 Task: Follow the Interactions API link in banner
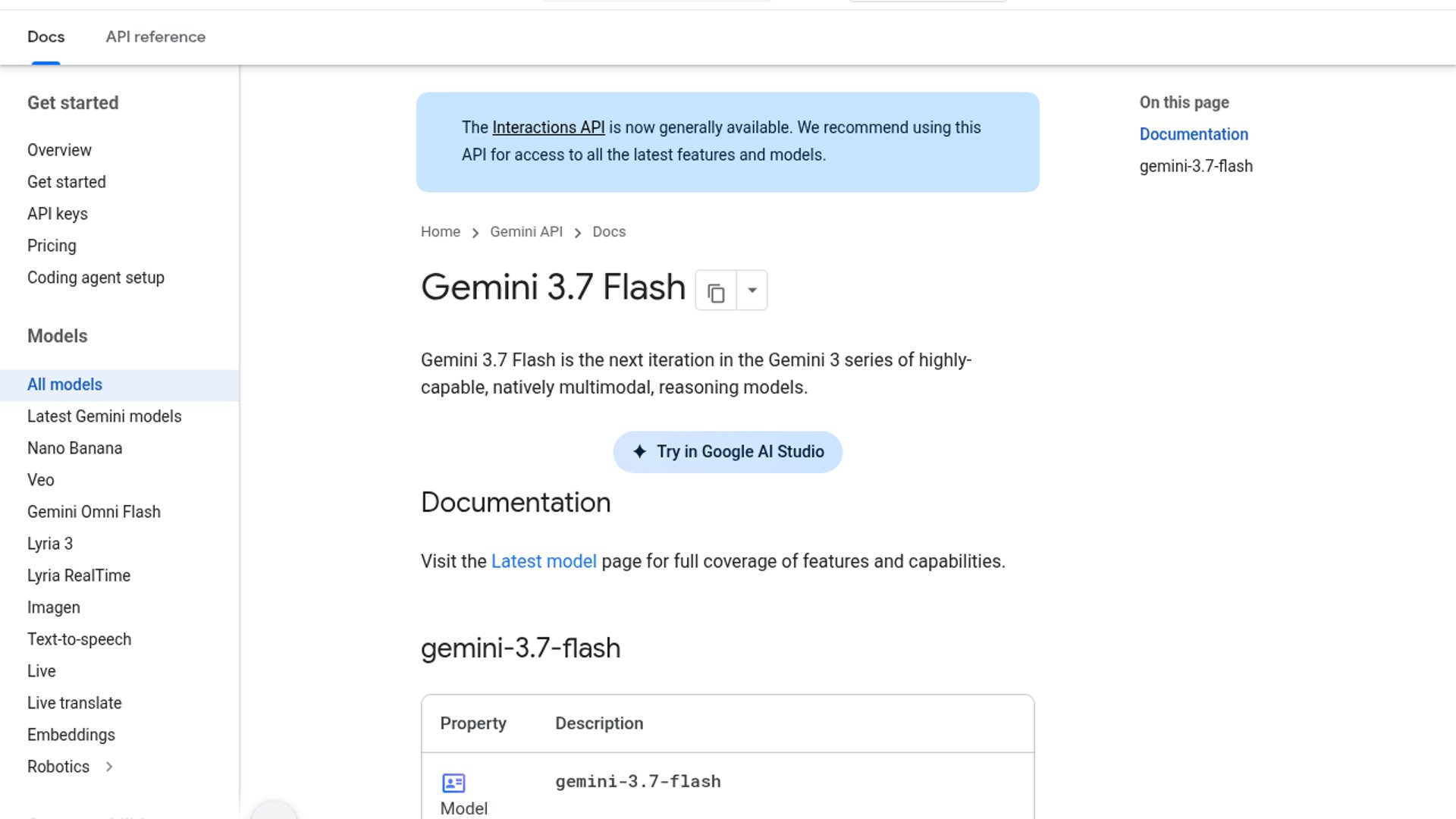coord(548,127)
